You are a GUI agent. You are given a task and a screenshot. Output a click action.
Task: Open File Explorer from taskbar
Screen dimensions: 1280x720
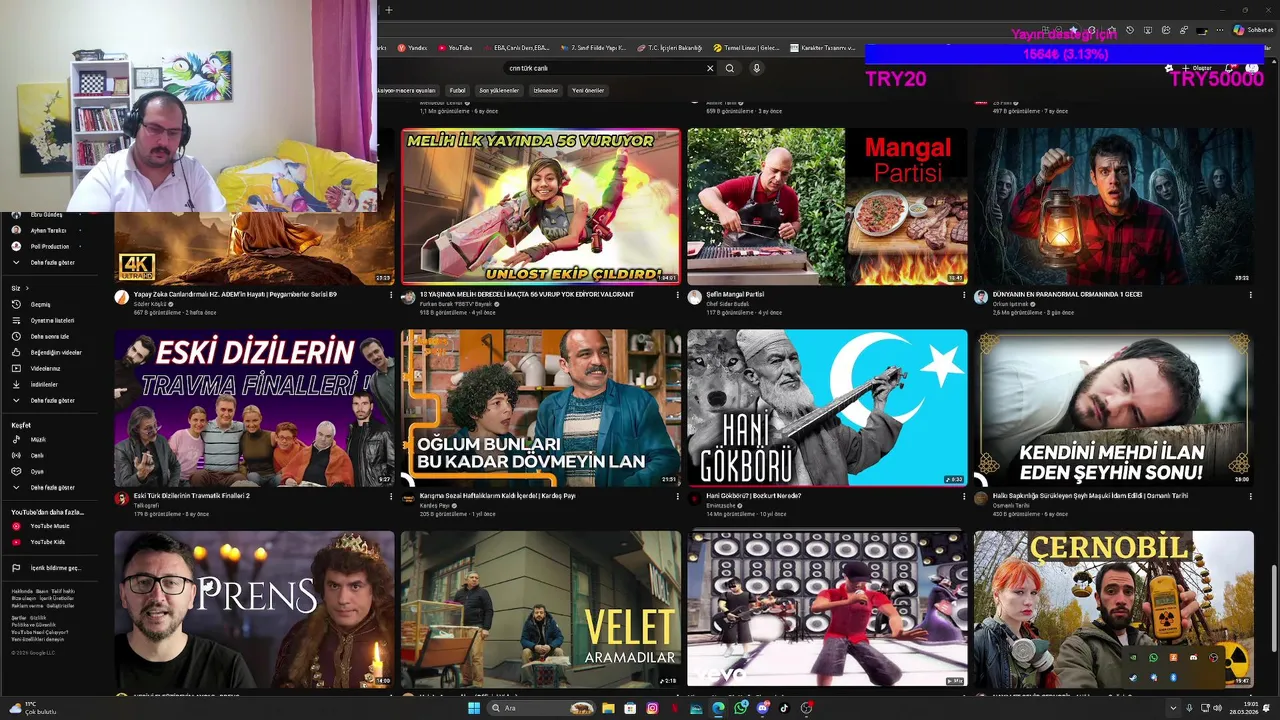(608, 708)
